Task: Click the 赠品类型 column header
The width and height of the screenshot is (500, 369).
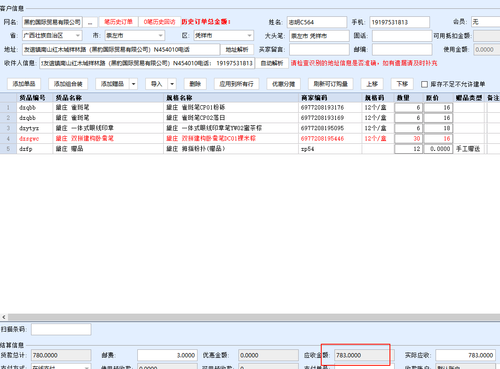Action: point(469,98)
